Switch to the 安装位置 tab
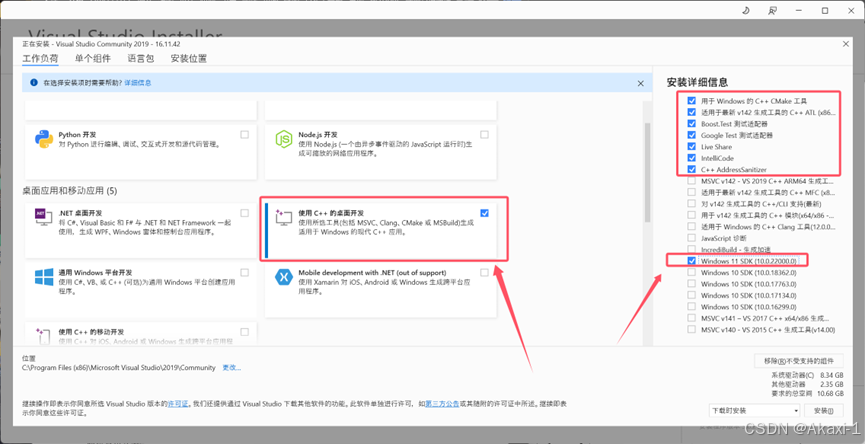Image resolution: width=865 pixels, height=444 pixels. (189, 58)
